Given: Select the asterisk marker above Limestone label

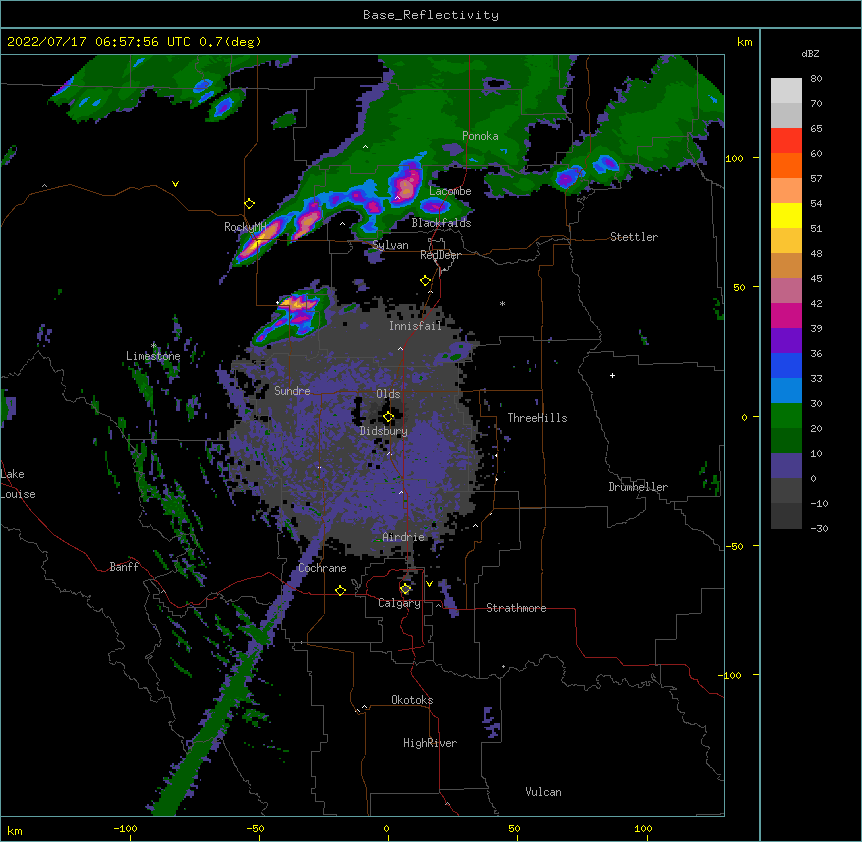Looking at the screenshot, I should tap(153, 346).
